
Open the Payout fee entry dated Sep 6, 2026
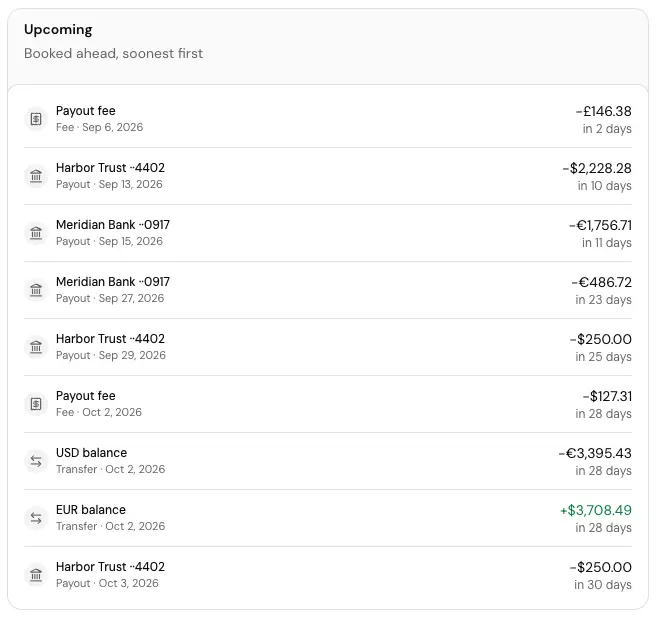tap(328, 119)
